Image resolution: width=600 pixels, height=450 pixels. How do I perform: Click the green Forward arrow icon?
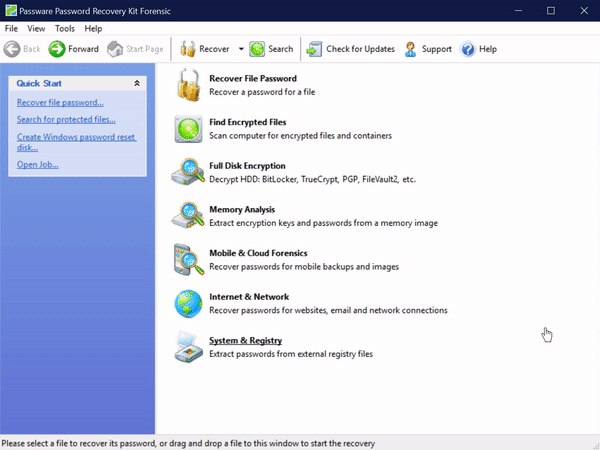tap(57, 49)
